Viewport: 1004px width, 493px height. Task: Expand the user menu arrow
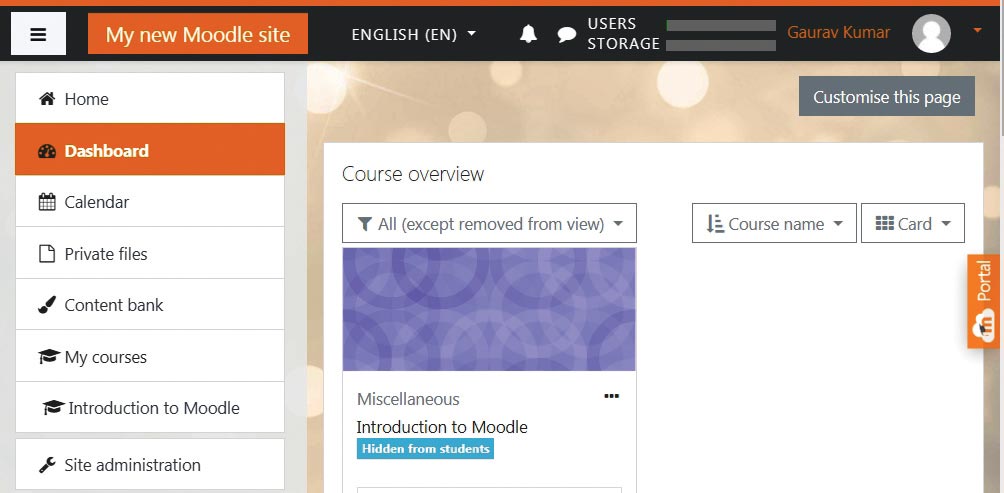977,30
